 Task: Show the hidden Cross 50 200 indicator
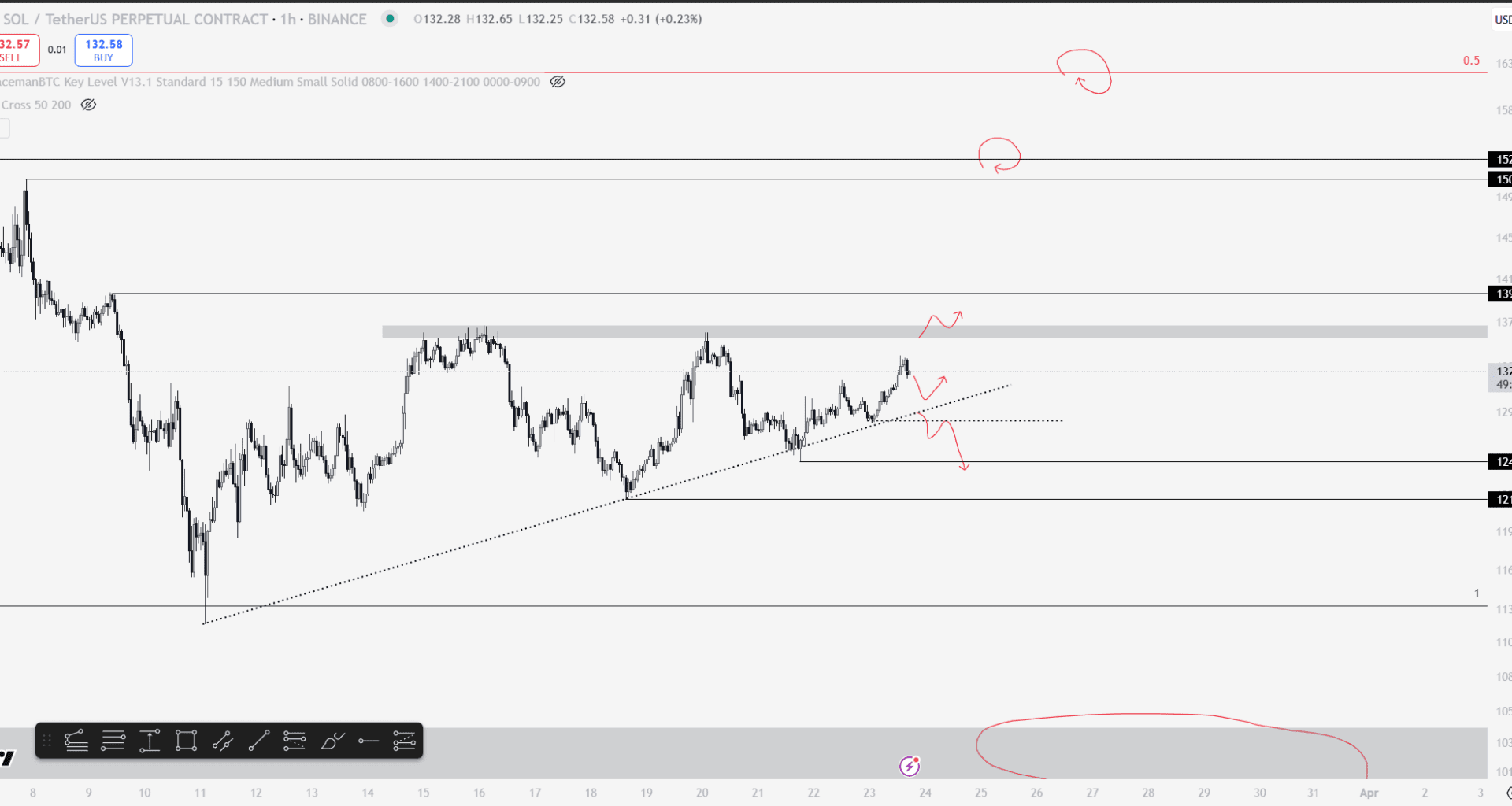point(88,105)
